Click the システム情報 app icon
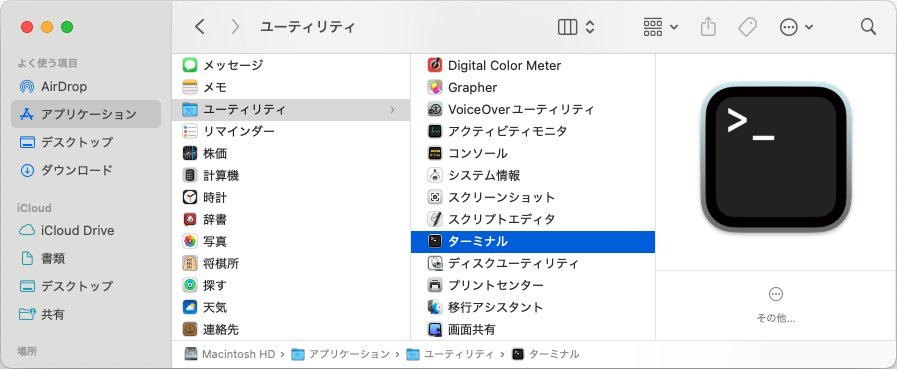 (x=435, y=176)
